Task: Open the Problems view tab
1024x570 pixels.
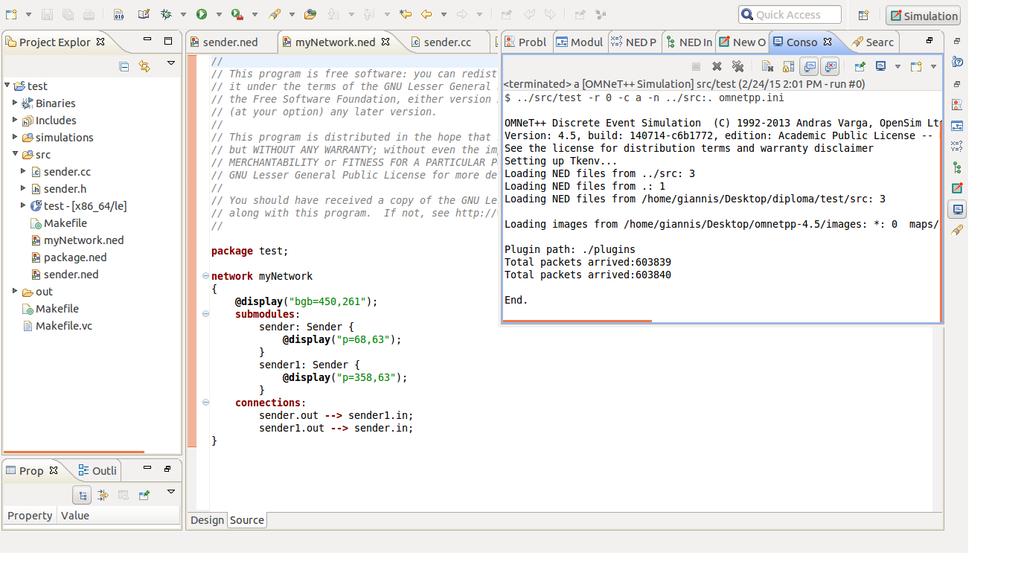Action: 525,42
